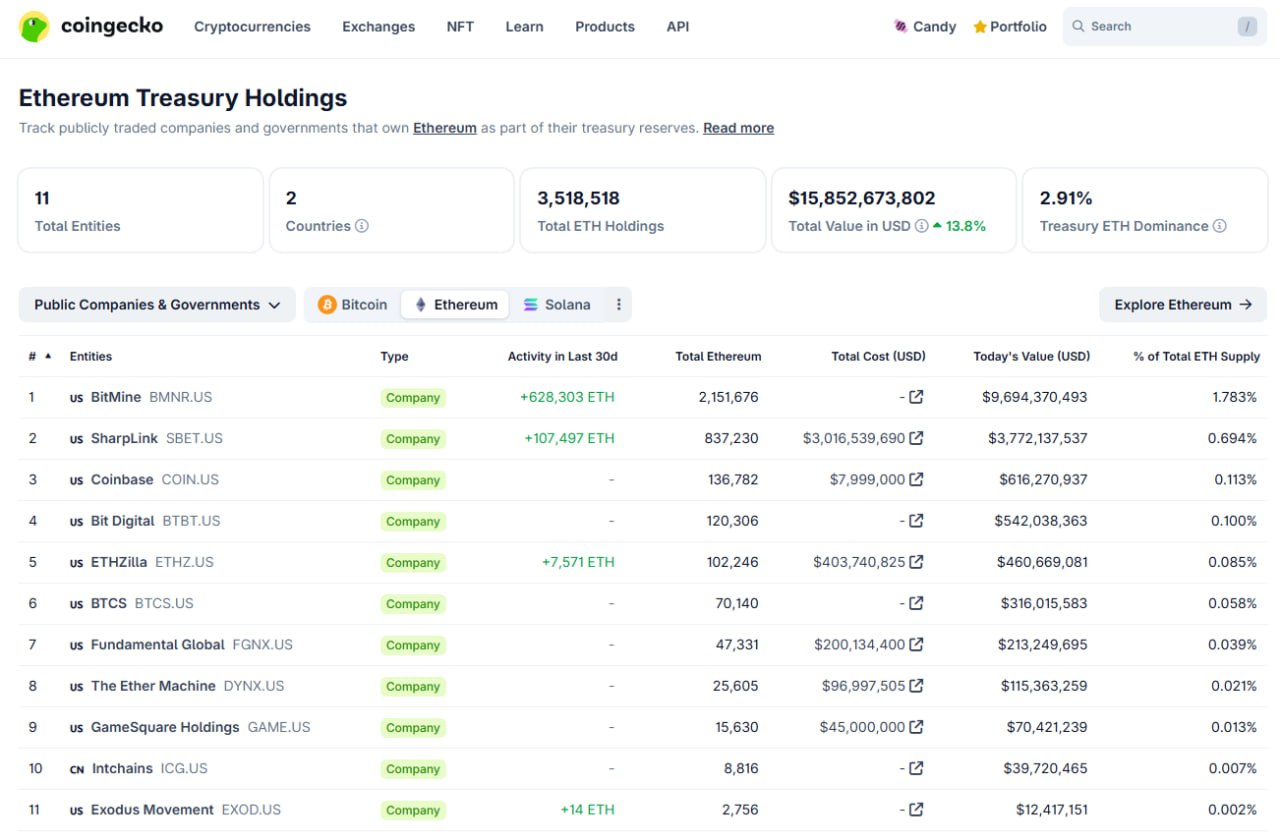Click the 3,518,518 Total ETH Holdings figure
1280x840 pixels.
[578, 198]
